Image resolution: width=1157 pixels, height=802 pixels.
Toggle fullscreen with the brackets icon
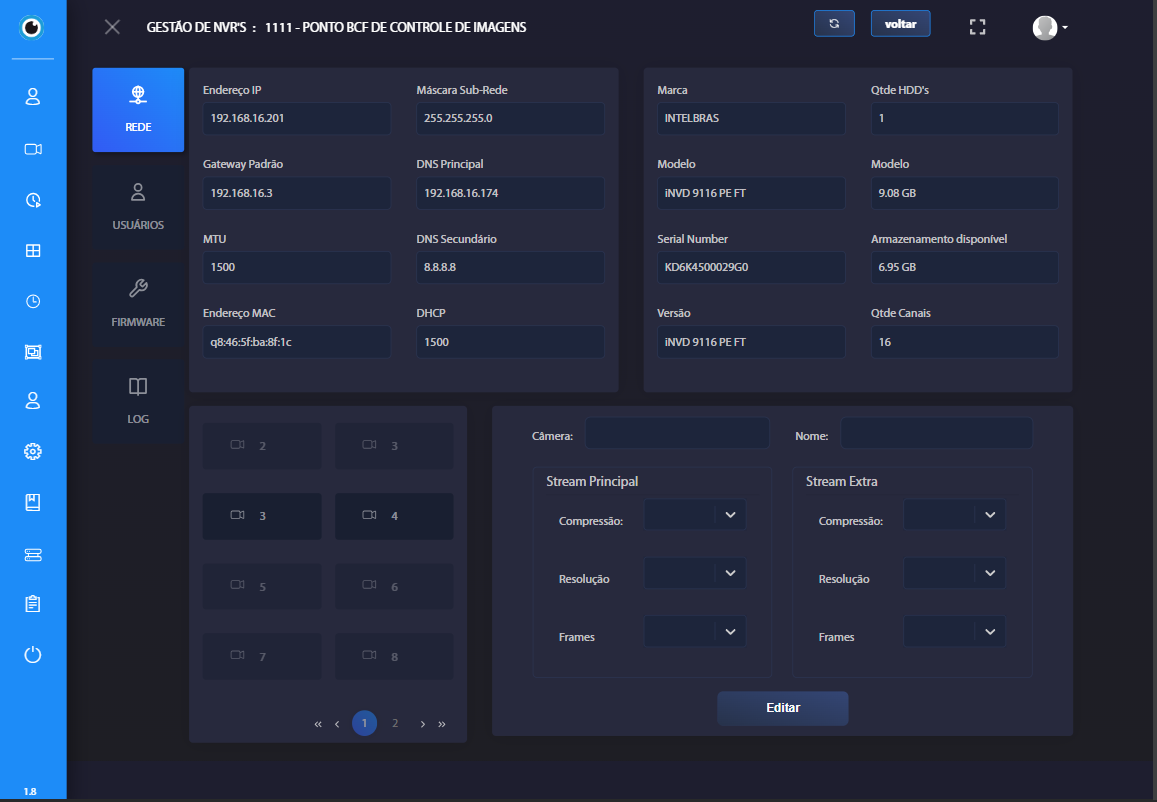coord(978,27)
